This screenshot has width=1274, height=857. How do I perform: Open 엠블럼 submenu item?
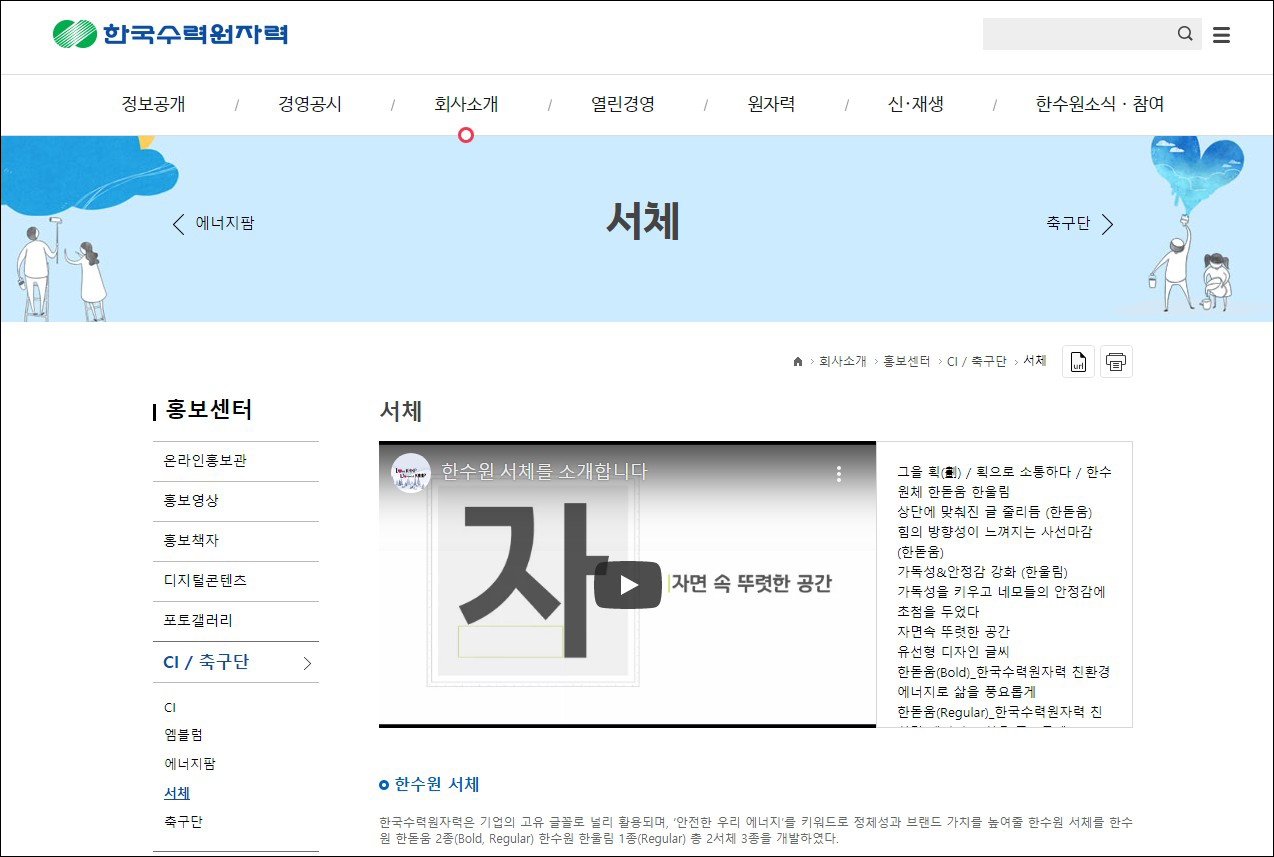point(184,735)
